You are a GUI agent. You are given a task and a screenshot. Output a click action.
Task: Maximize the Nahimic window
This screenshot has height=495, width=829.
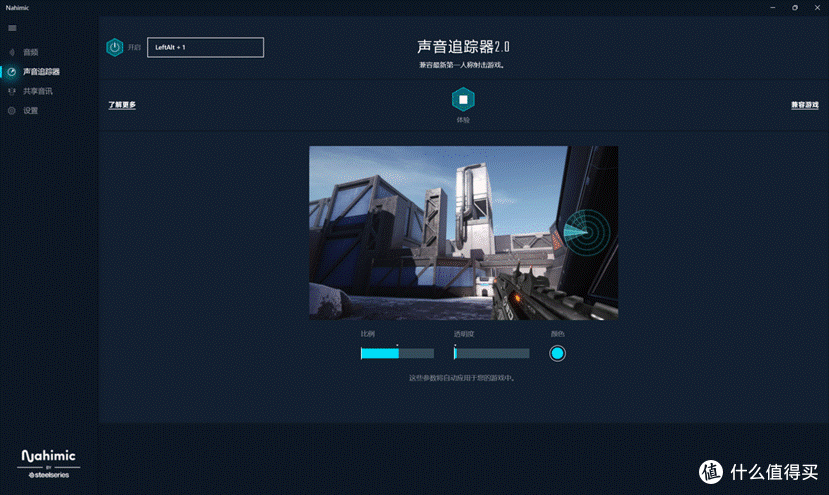click(x=795, y=7)
